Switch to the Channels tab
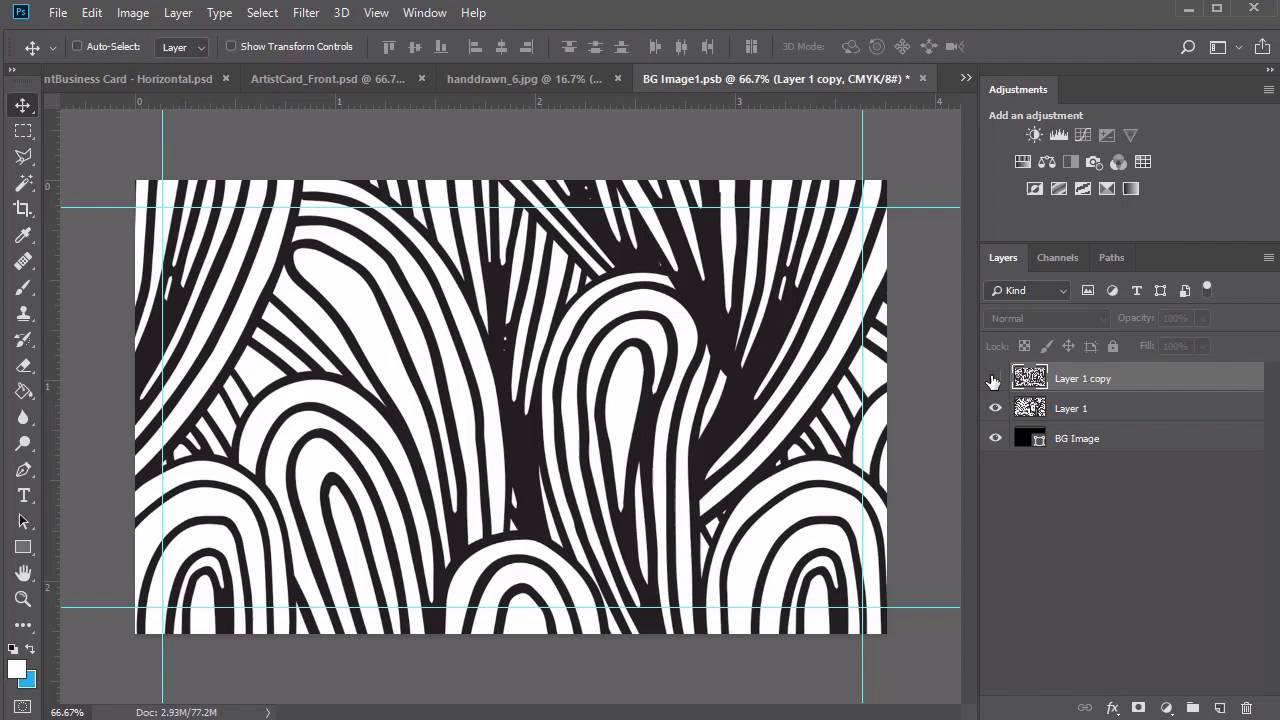The width and height of the screenshot is (1280, 720). tap(1057, 257)
